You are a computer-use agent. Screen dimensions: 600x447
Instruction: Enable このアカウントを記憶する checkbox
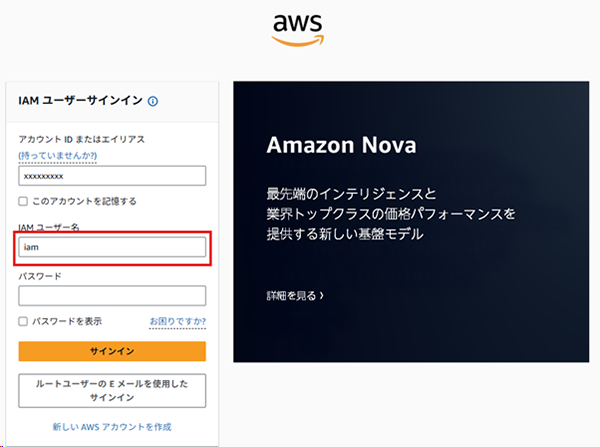click(23, 201)
